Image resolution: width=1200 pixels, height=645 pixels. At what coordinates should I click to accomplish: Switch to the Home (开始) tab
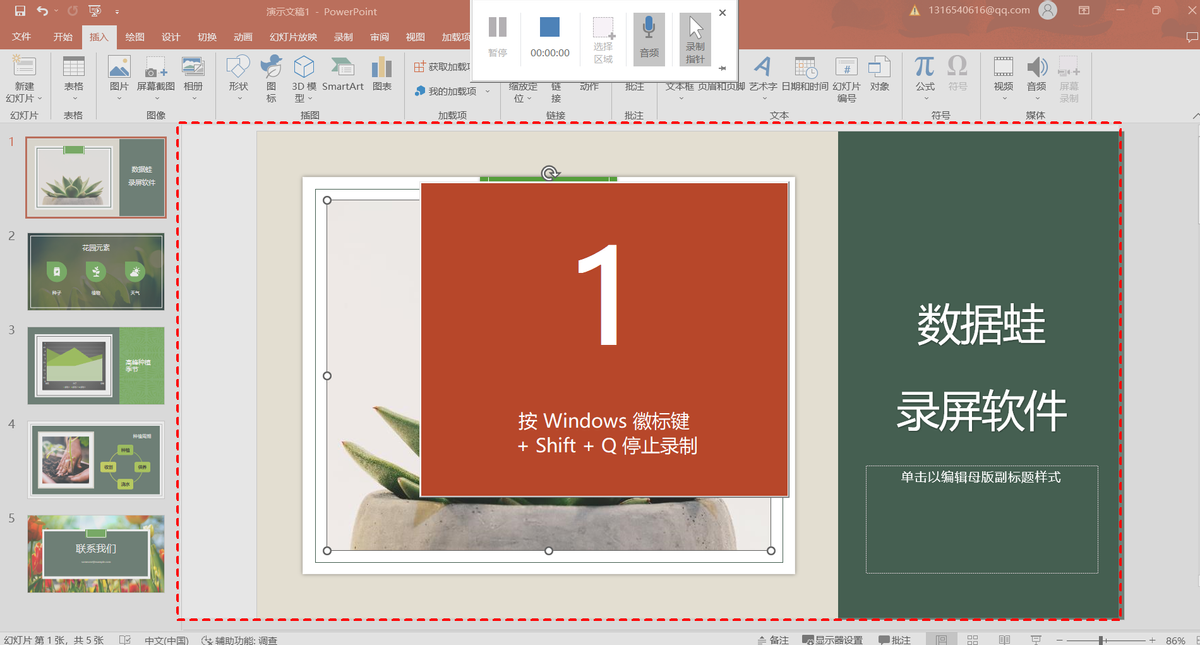[x=63, y=37]
